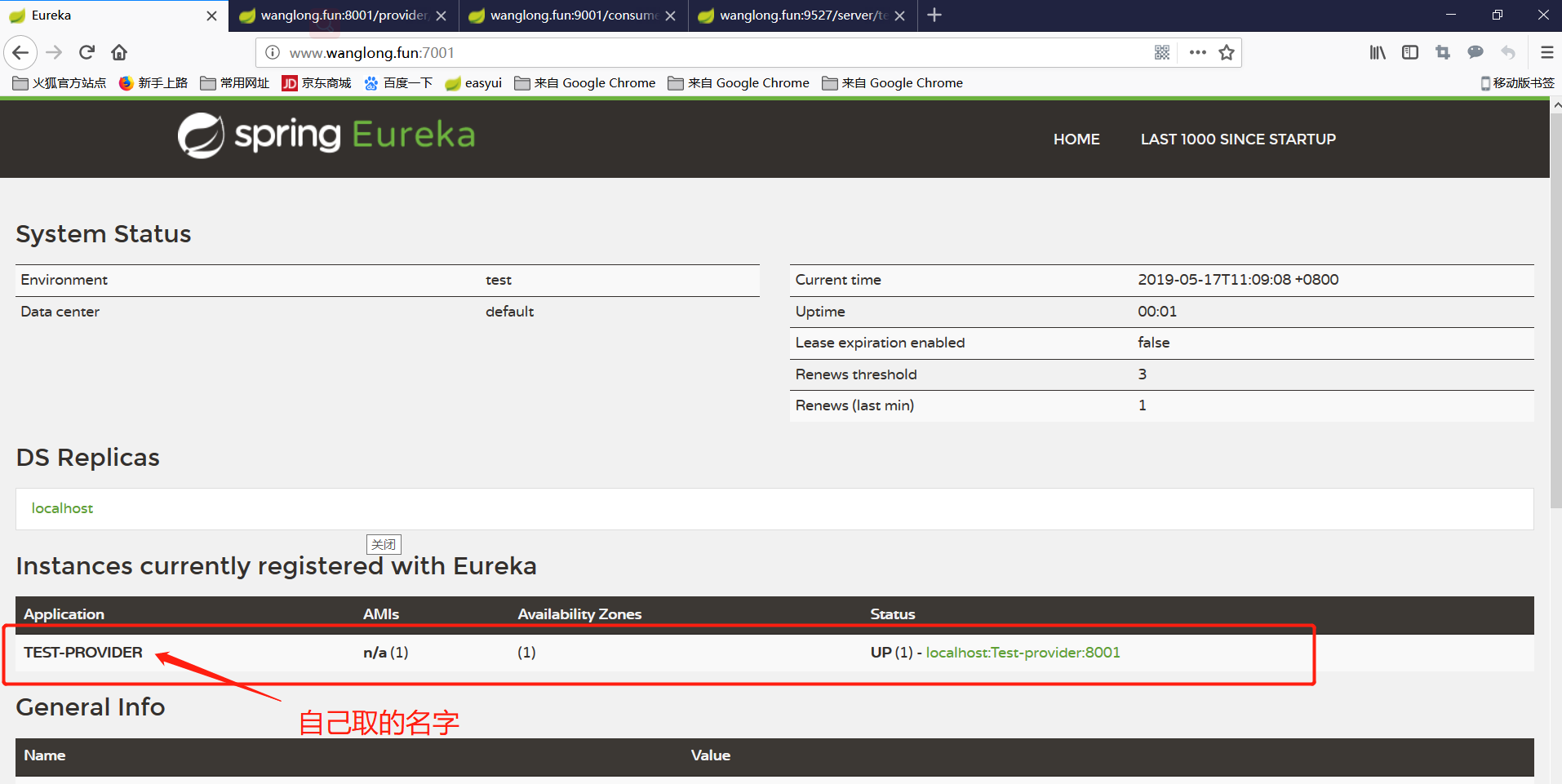Open the Firefox hamburger menu

1546,53
